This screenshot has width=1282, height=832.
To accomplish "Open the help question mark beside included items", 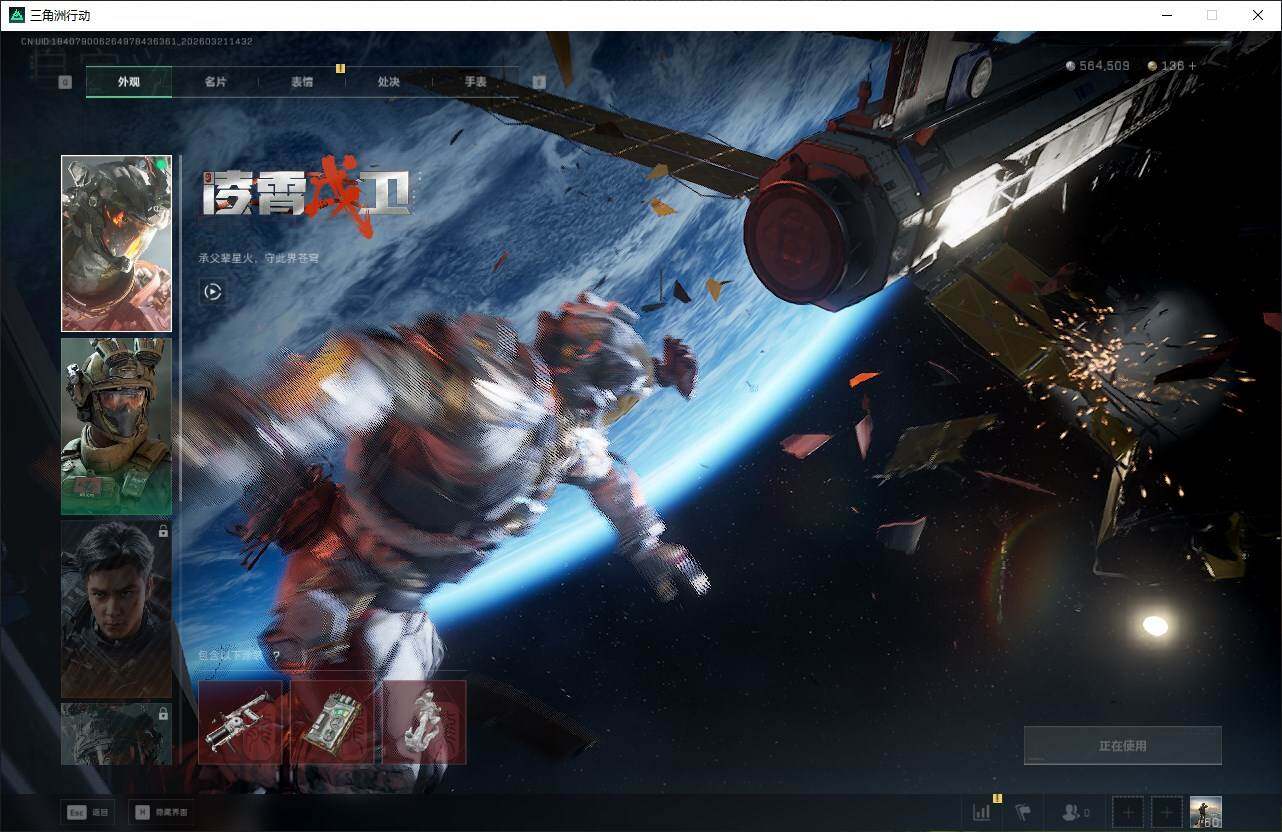I will pyautogui.click(x=276, y=656).
